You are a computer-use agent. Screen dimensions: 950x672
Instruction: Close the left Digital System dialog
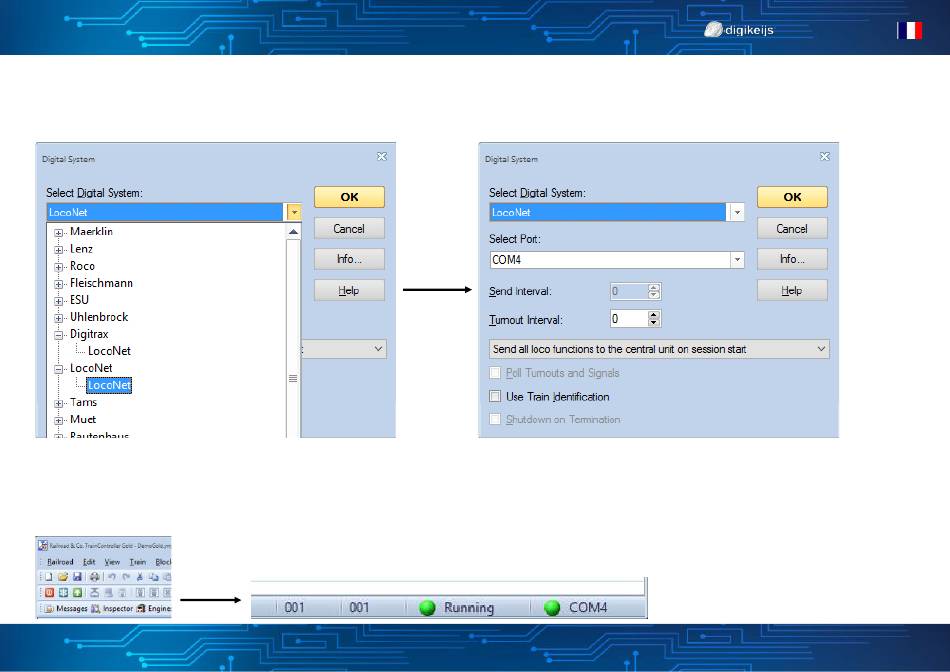point(382,156)
